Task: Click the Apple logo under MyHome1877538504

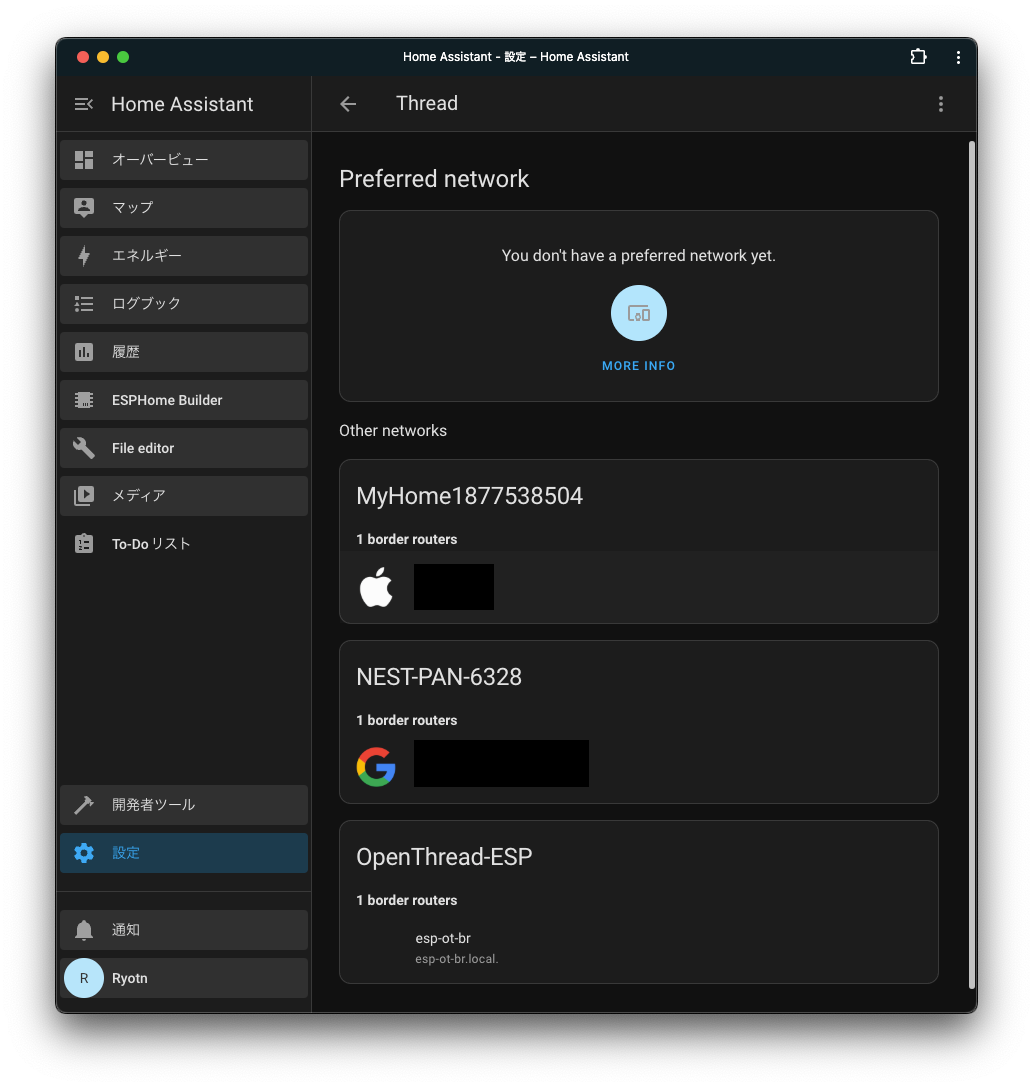Action: pyautogui.click(x=376, y=587)
